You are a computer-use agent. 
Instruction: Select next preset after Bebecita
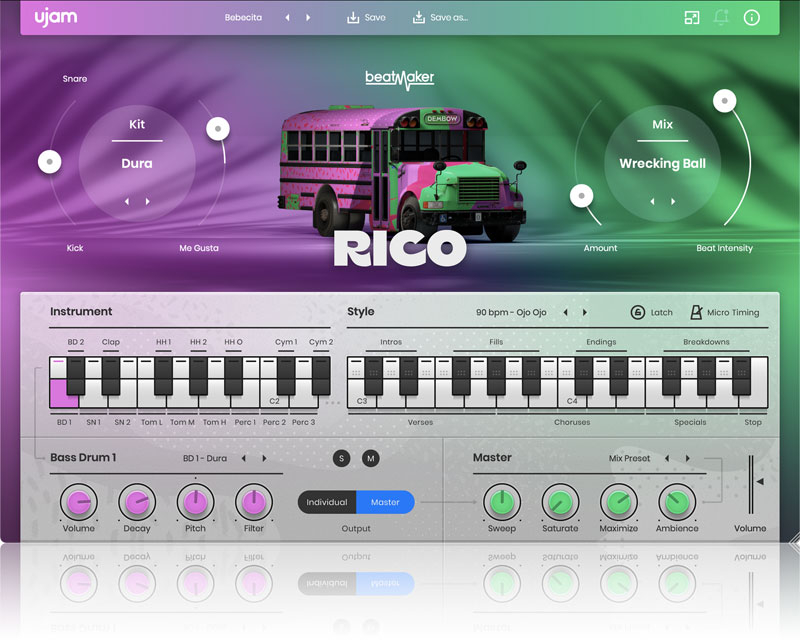click(x=308, y=18)
